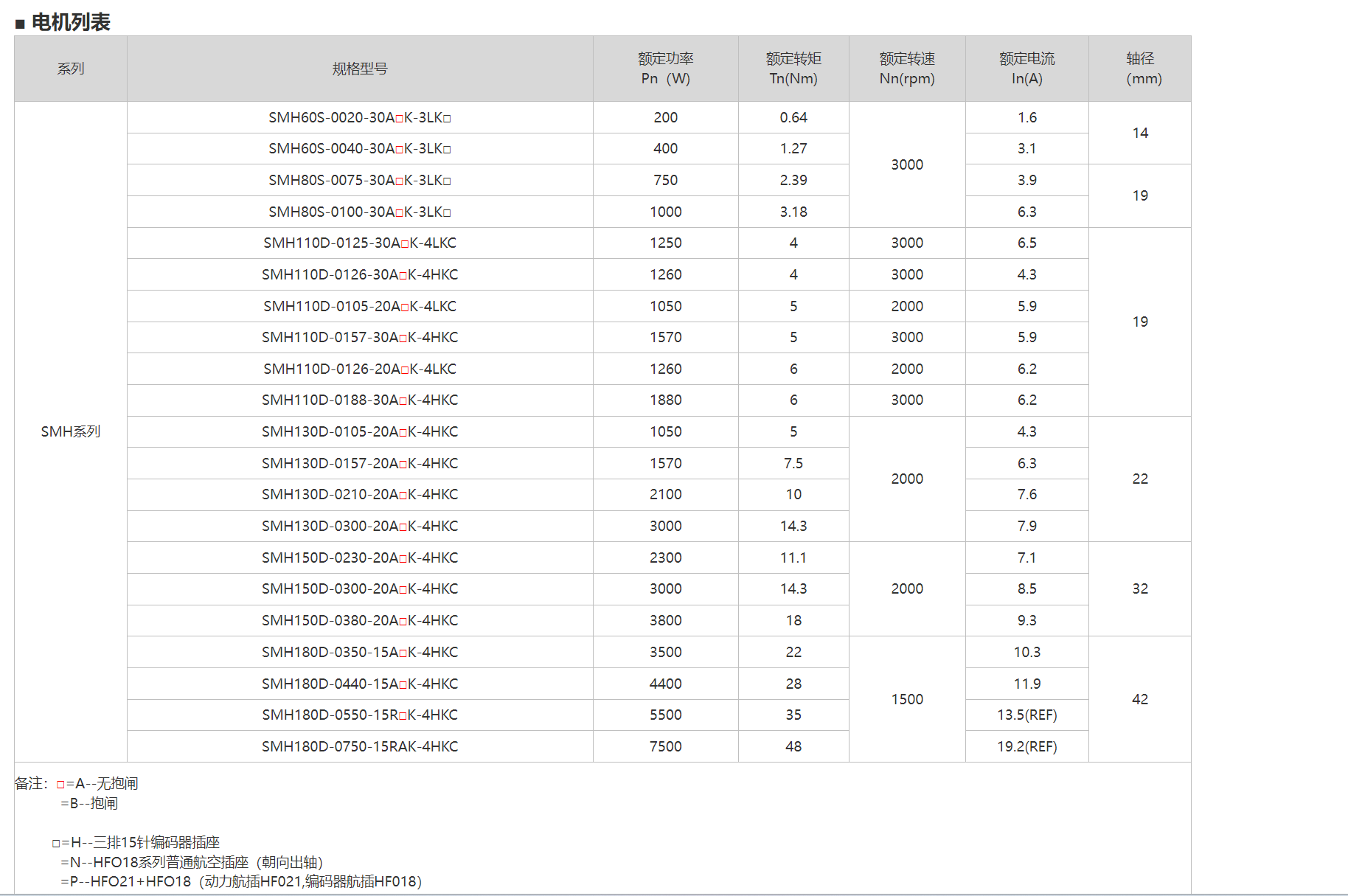1348x896 pixels.
Task: Click the 额定转速 Nn(rpm) header
Action: (907, 69)
